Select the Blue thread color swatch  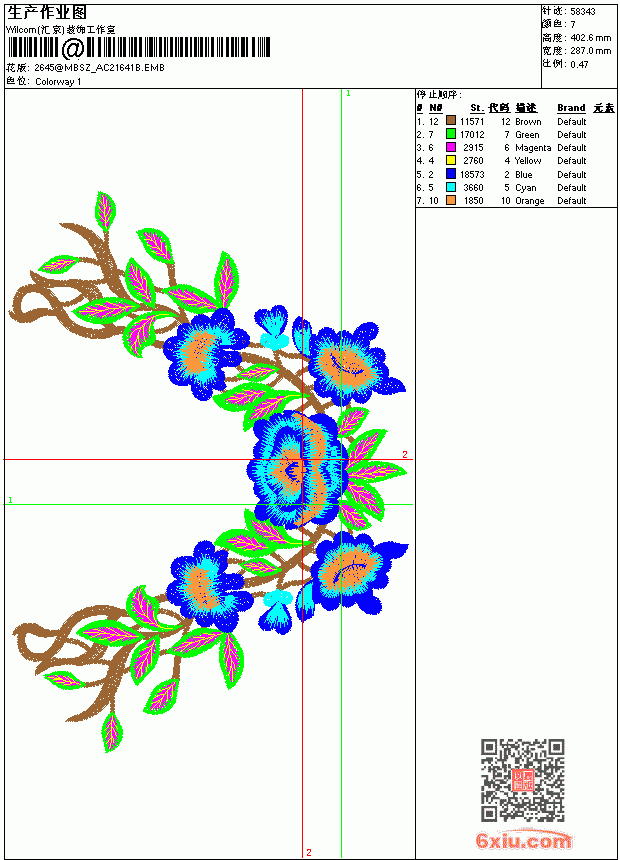coord(451,174)
